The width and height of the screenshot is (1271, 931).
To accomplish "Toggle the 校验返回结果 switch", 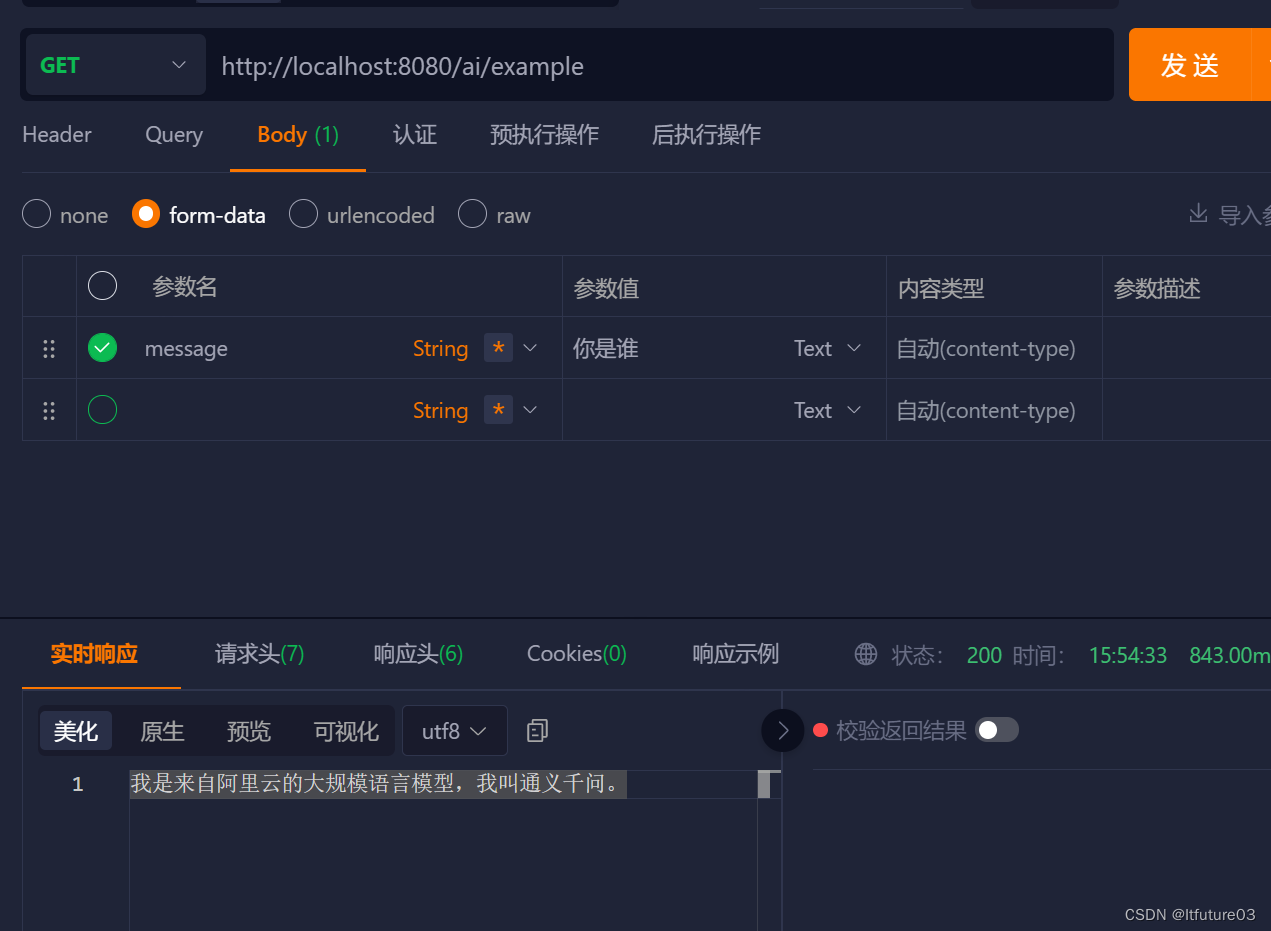I will pos(997,730).
